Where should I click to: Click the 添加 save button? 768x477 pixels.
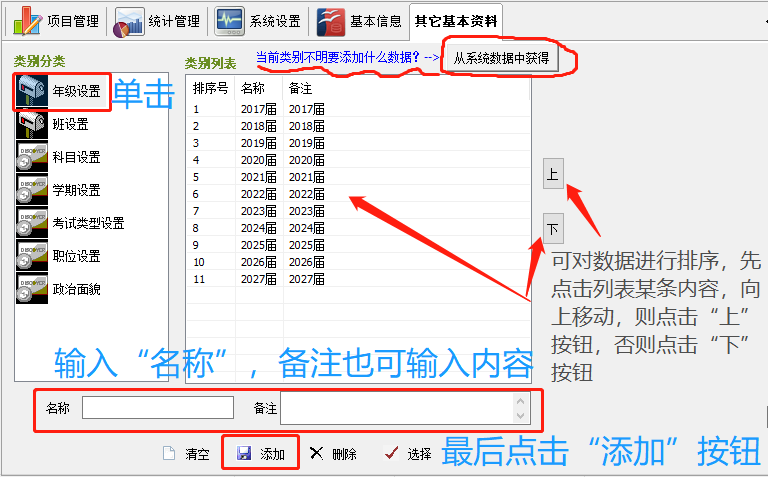click(261, 454)
